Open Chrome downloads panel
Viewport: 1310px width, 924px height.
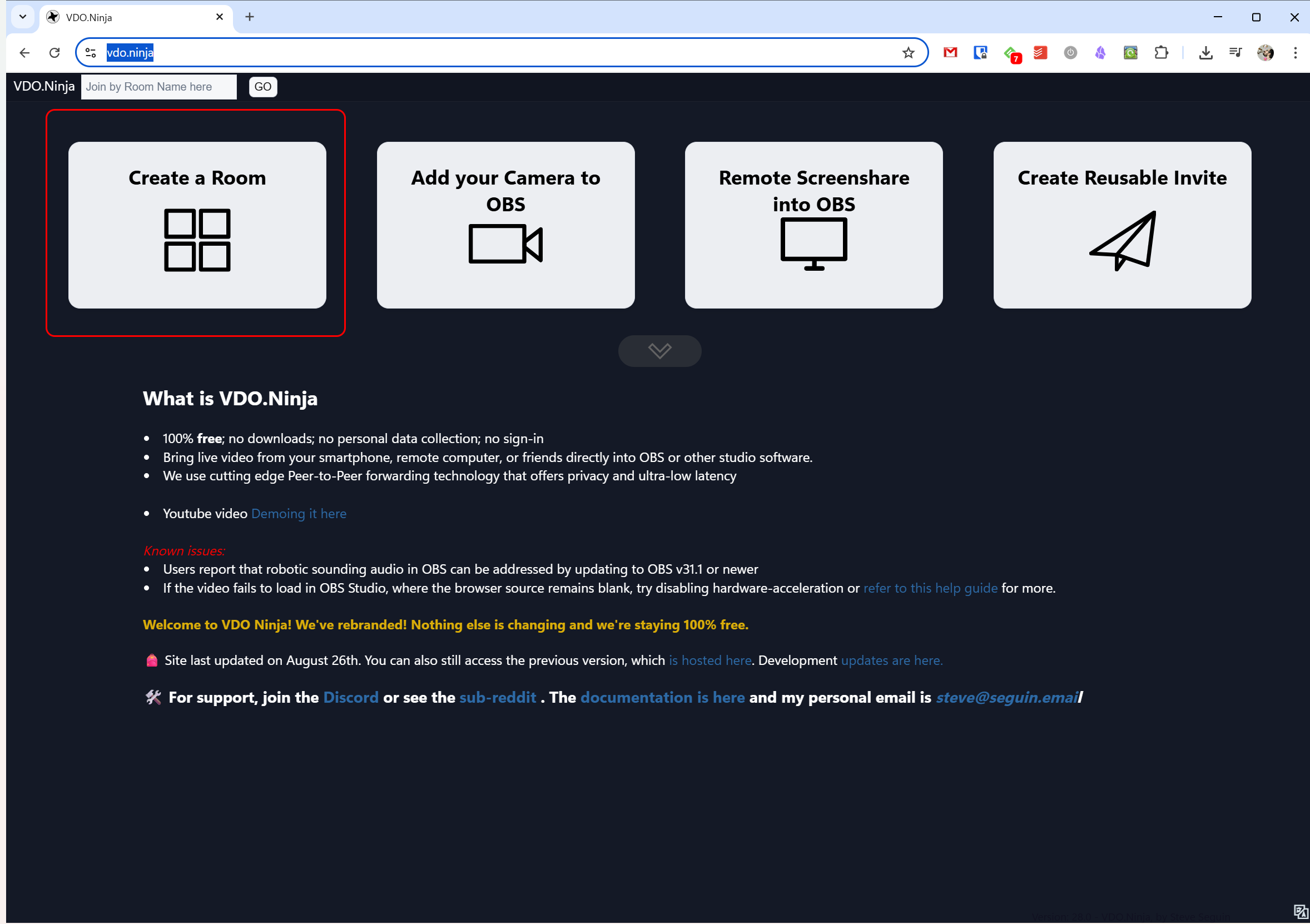pos(1205,52)
